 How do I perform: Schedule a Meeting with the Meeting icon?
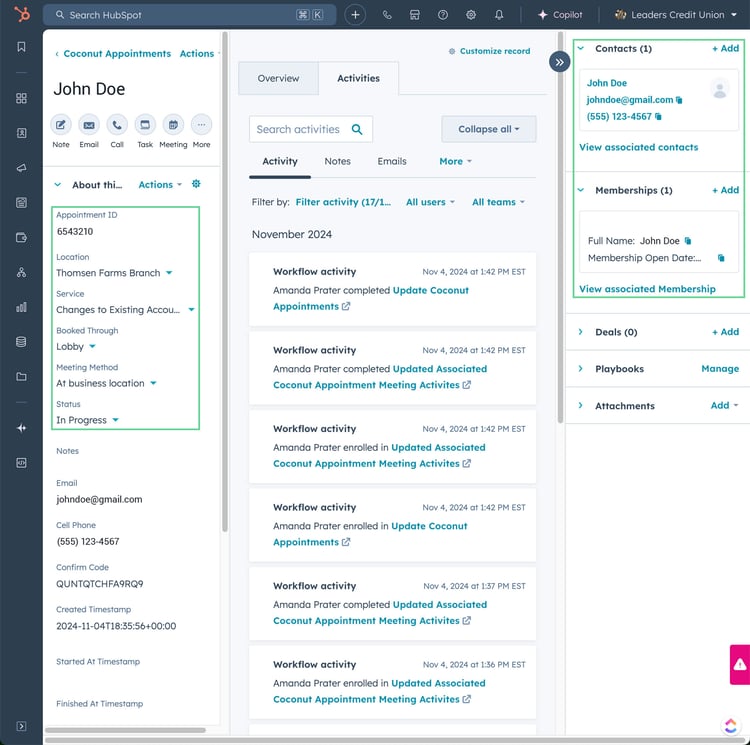click(173, 125)
